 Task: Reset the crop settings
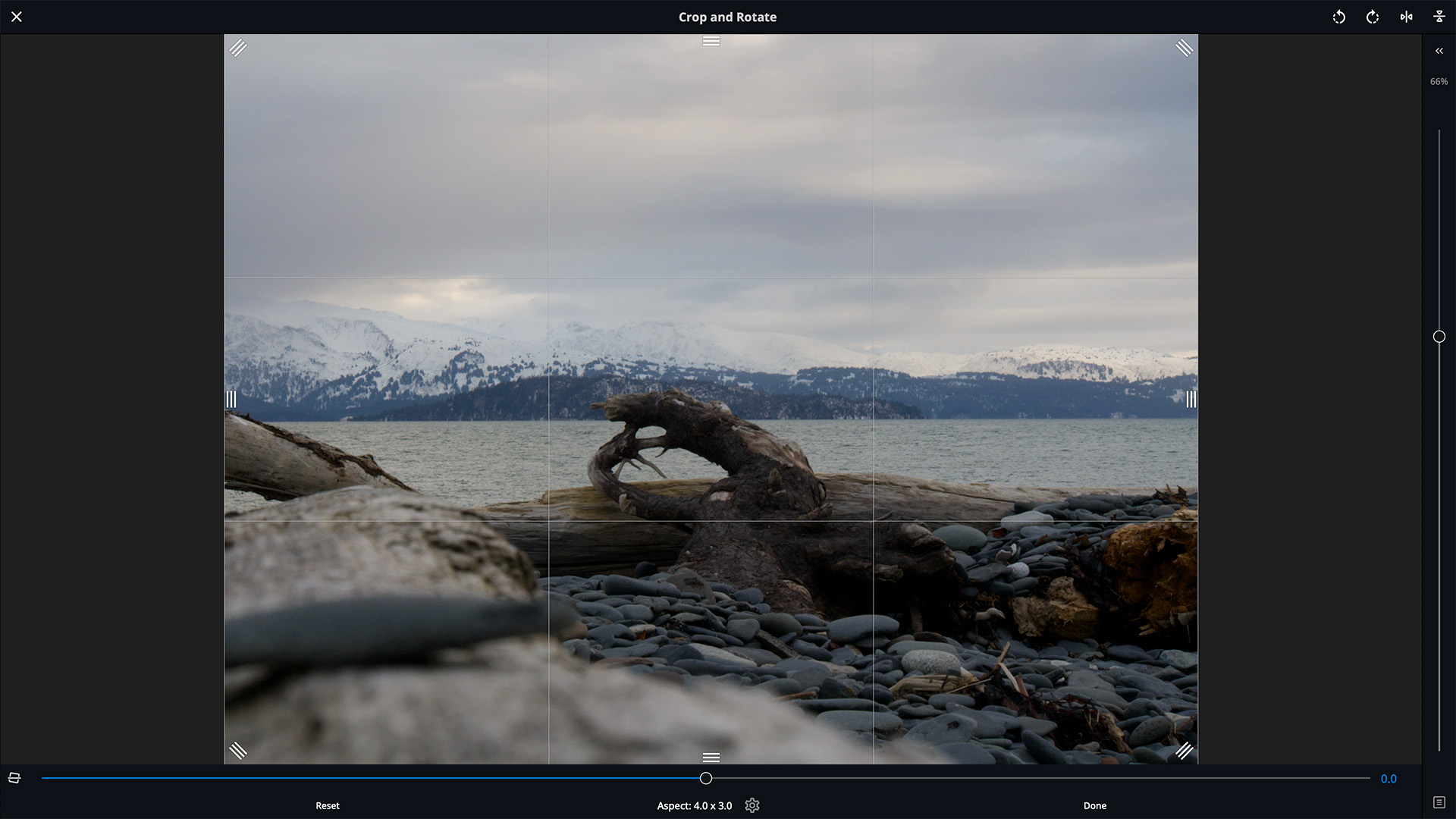pyautogui.click(x=328, y=805)
